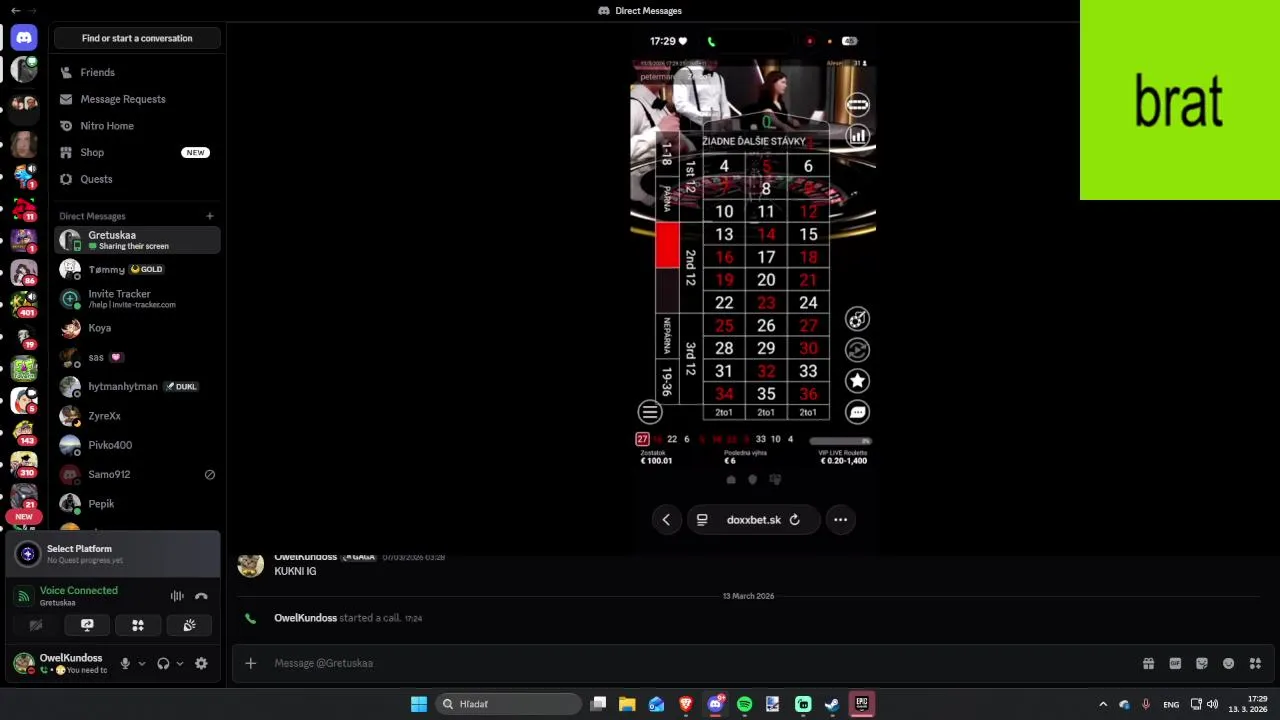Open attachment plus button in message bar
The image size is (1280, 720).
click(251, 663)
